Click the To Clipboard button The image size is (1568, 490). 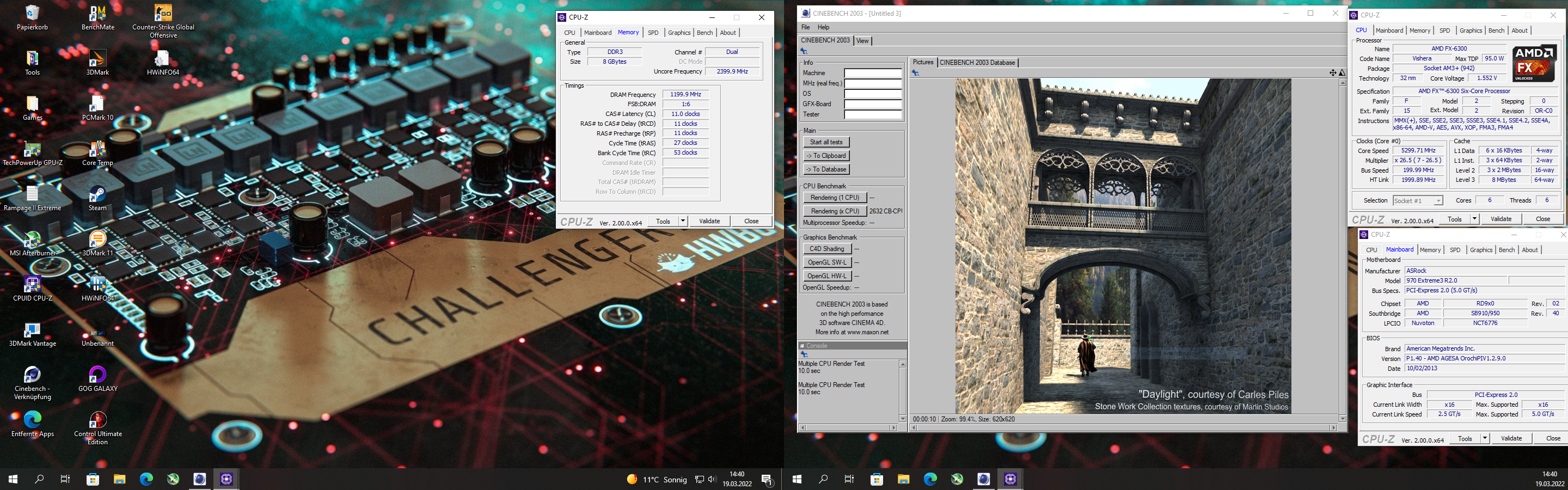point(826,156)
